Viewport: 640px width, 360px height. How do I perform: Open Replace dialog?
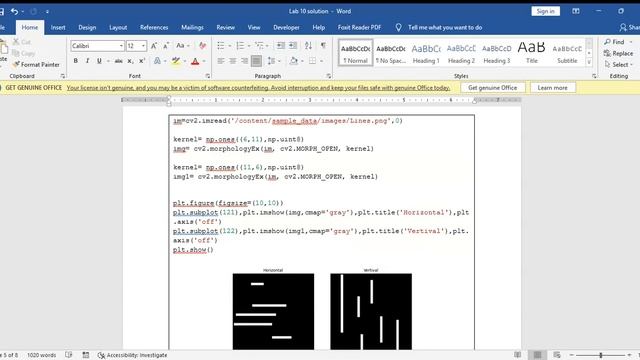(618, 53)
